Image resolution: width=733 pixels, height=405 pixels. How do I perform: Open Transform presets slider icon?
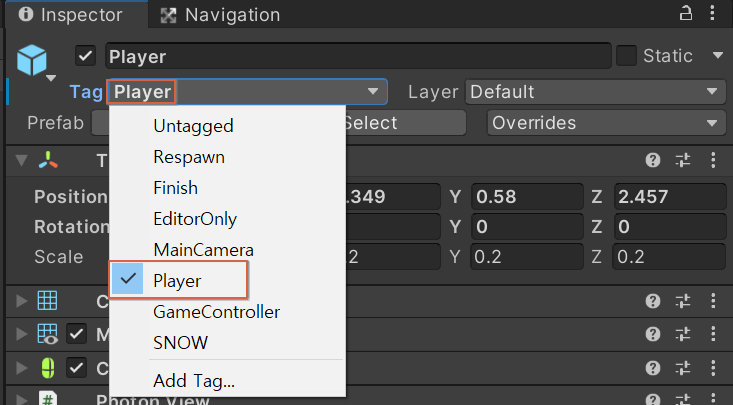683,160
